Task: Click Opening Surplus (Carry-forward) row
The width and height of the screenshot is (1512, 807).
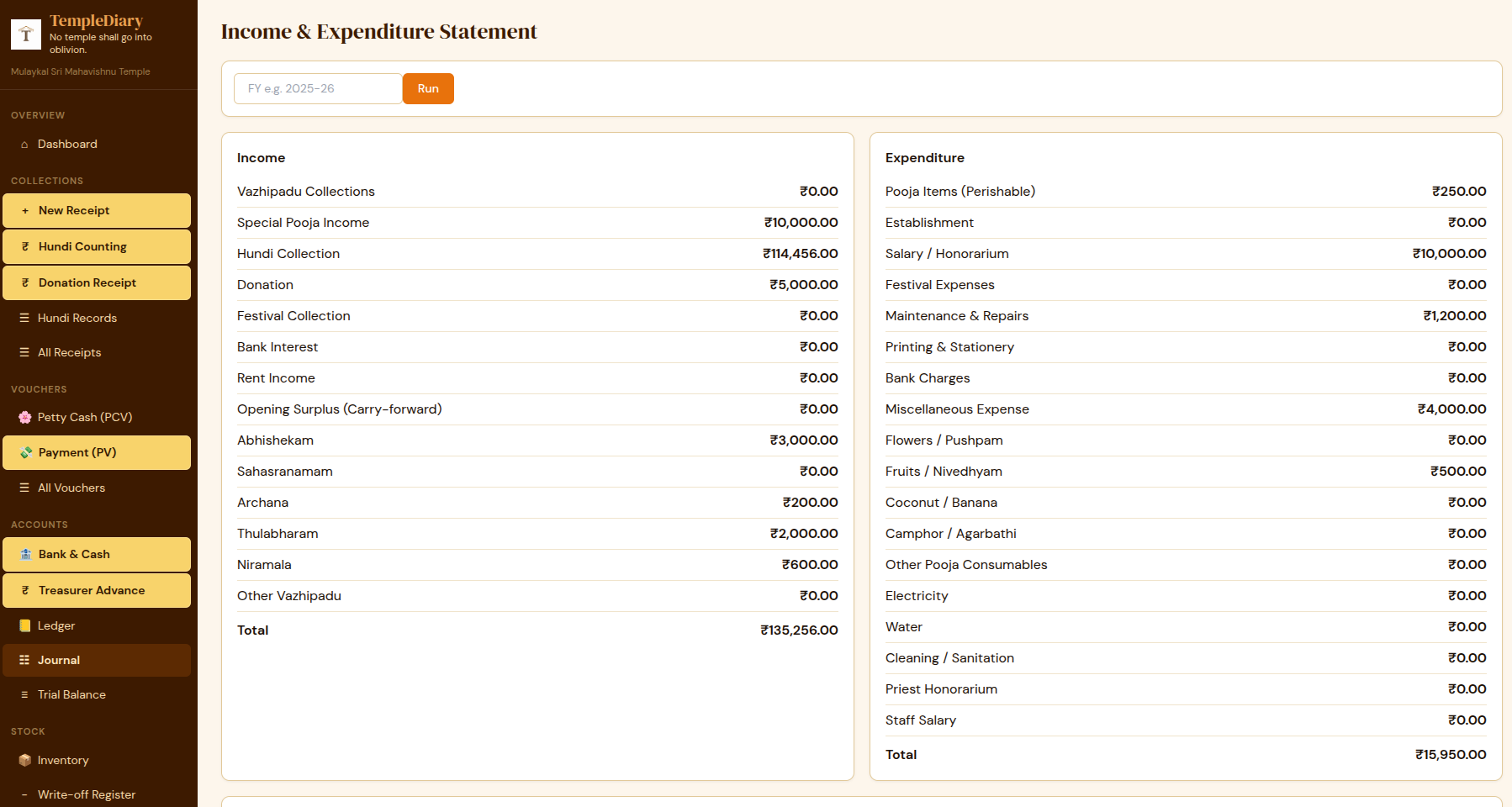Action: coord(537,409)
